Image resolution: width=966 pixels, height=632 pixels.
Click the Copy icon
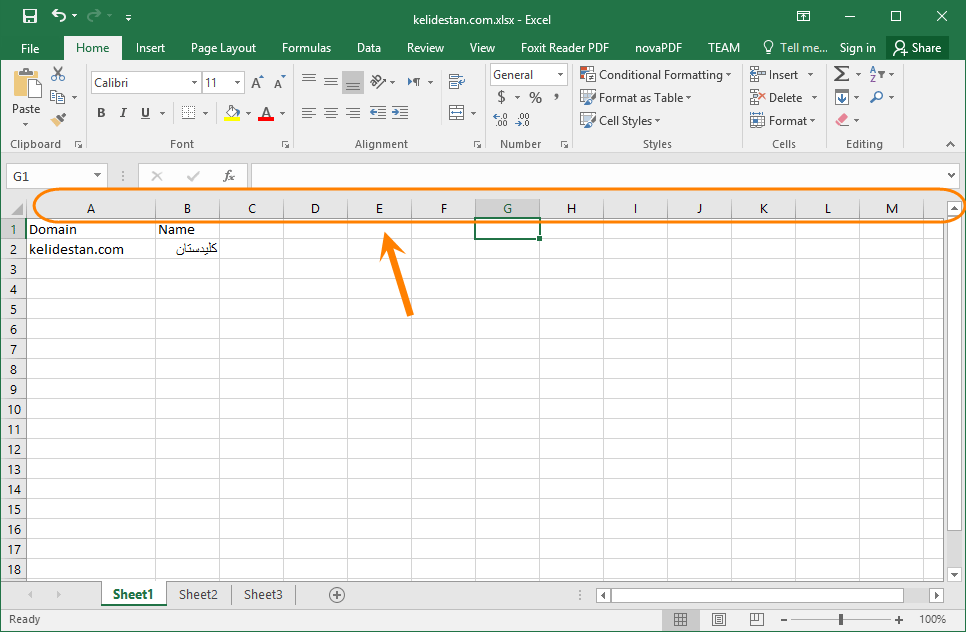(58, 97)
